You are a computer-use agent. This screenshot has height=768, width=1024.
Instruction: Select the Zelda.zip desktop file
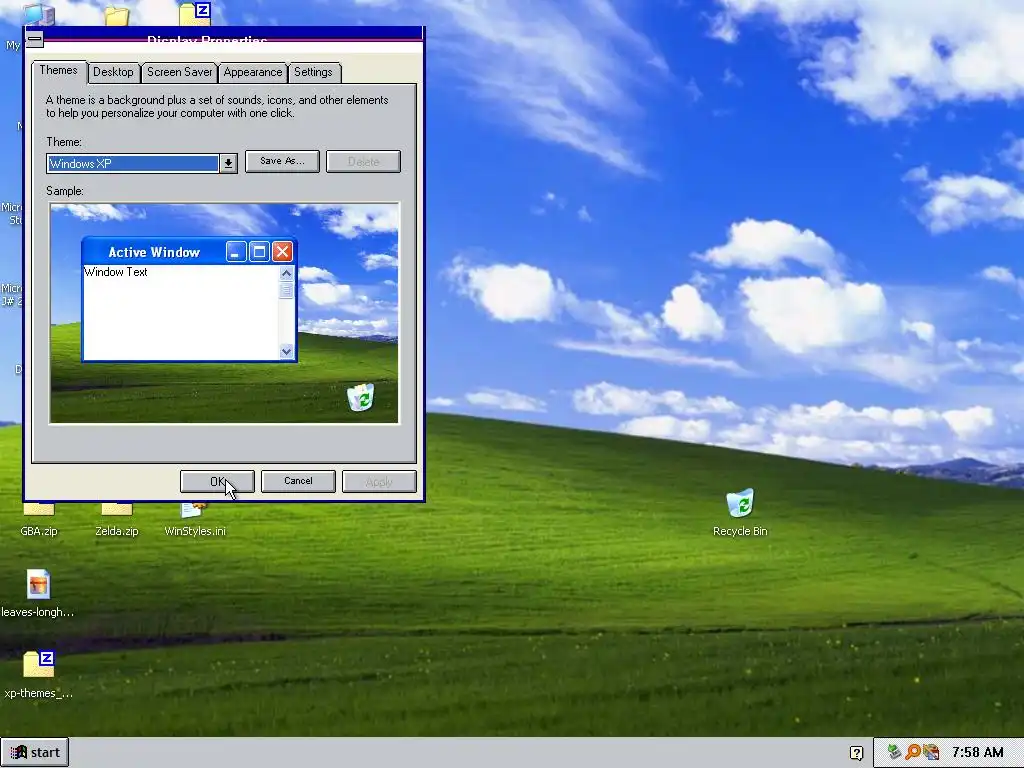click(x=117, y=520)
